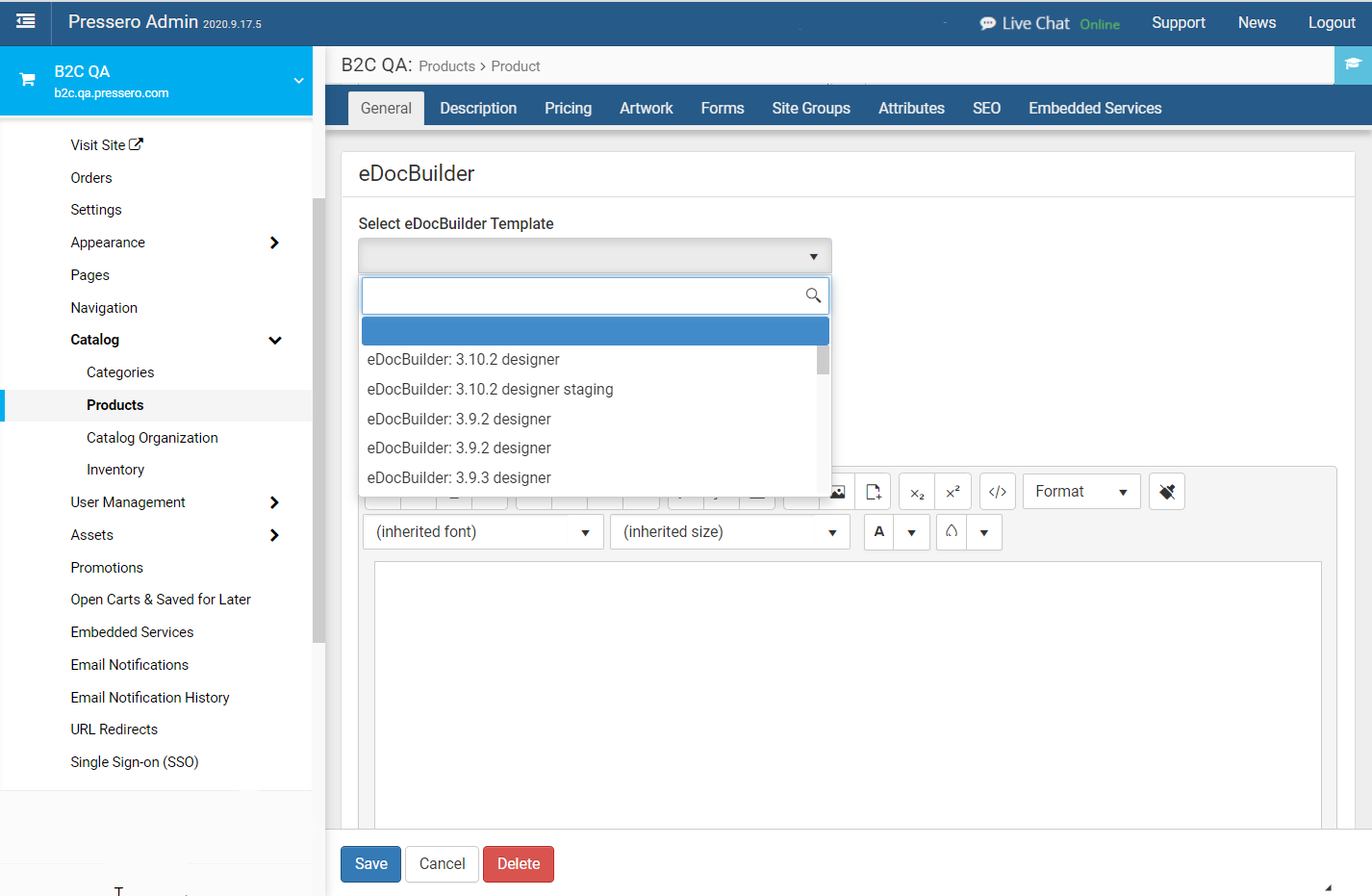Open Inventory under Catalog
The width and height of the screenshot is (1372, 896).
115,470
